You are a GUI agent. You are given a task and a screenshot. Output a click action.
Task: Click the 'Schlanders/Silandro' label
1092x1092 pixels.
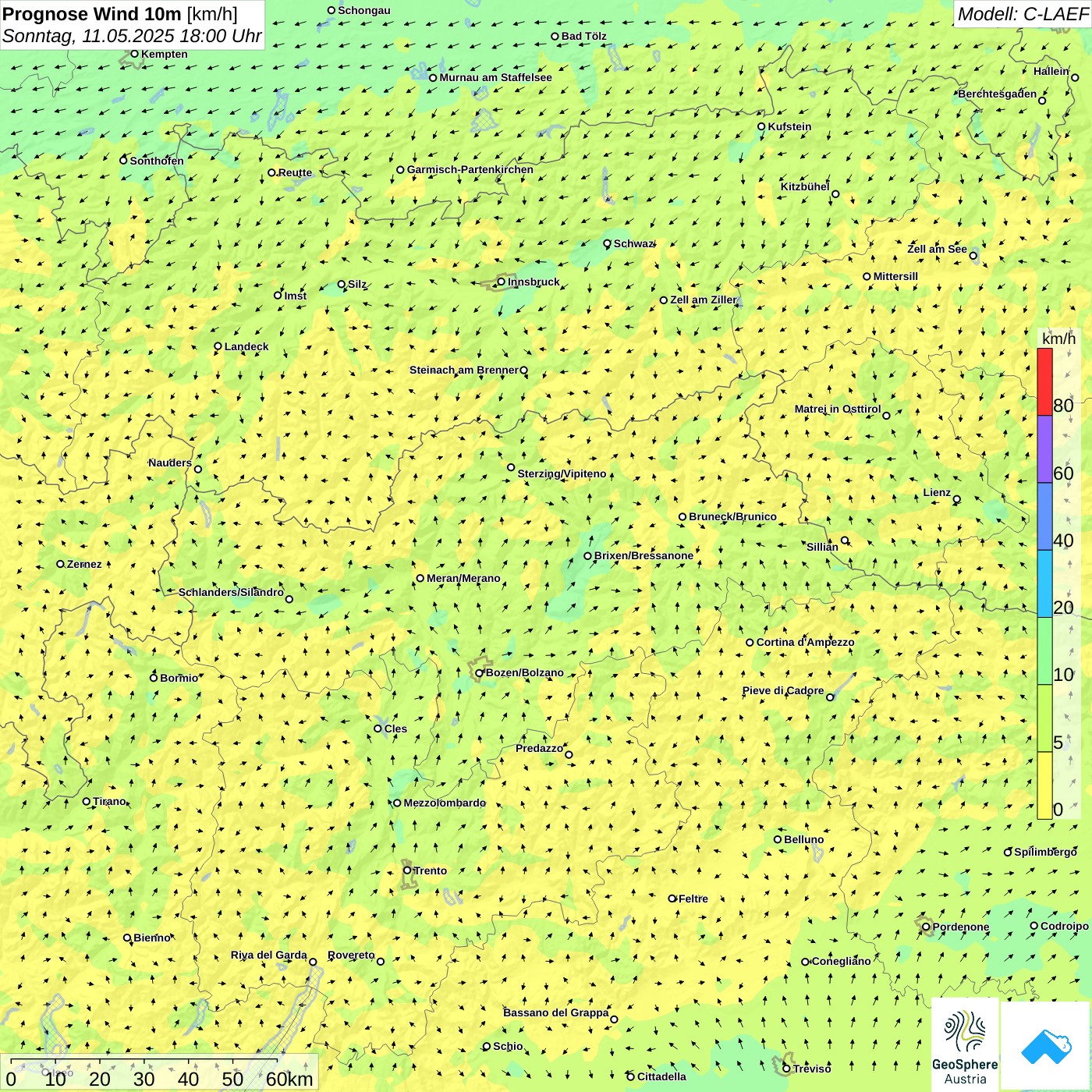point(231,592)
